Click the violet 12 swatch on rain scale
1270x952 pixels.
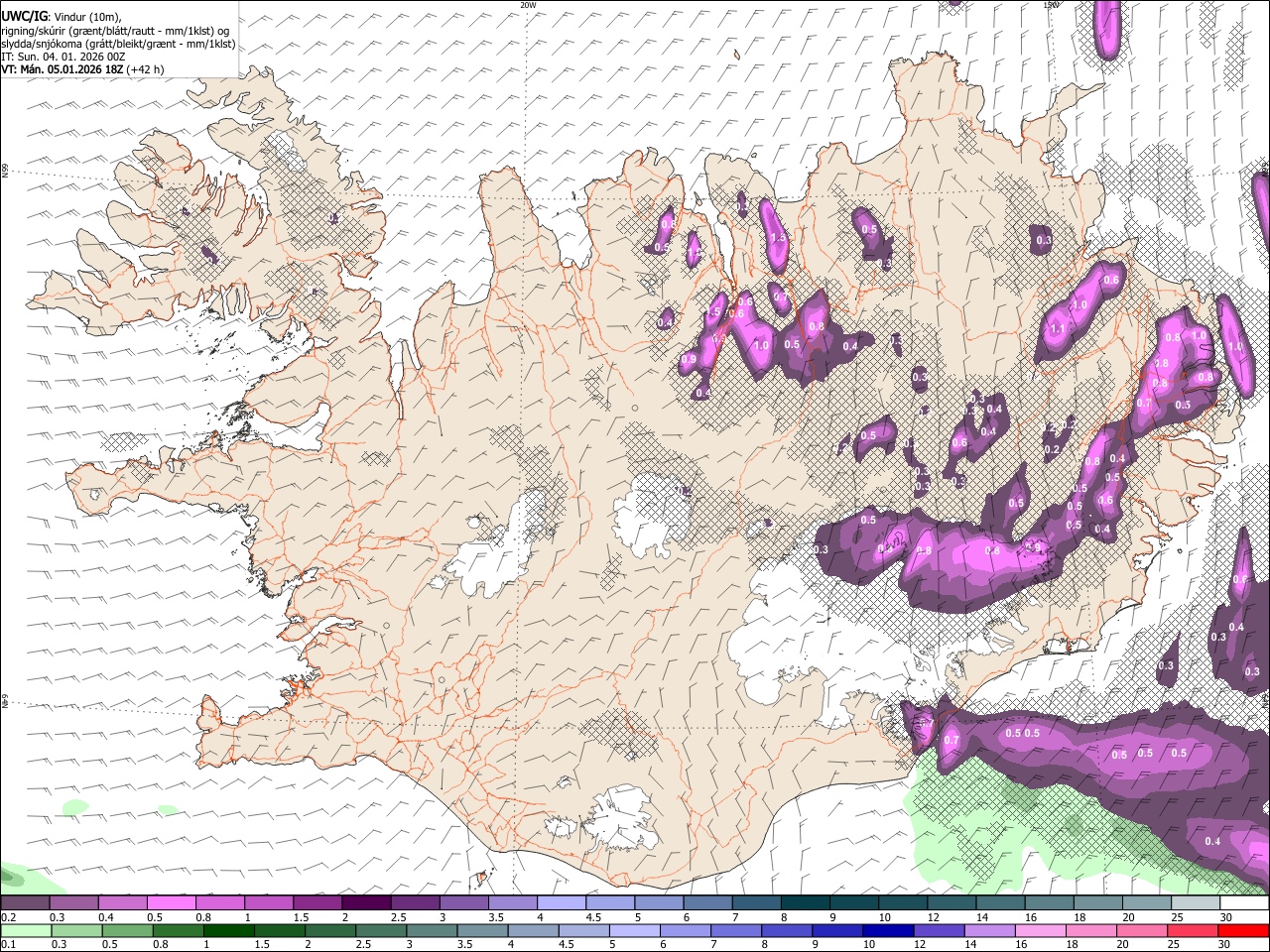pos(939,930)
